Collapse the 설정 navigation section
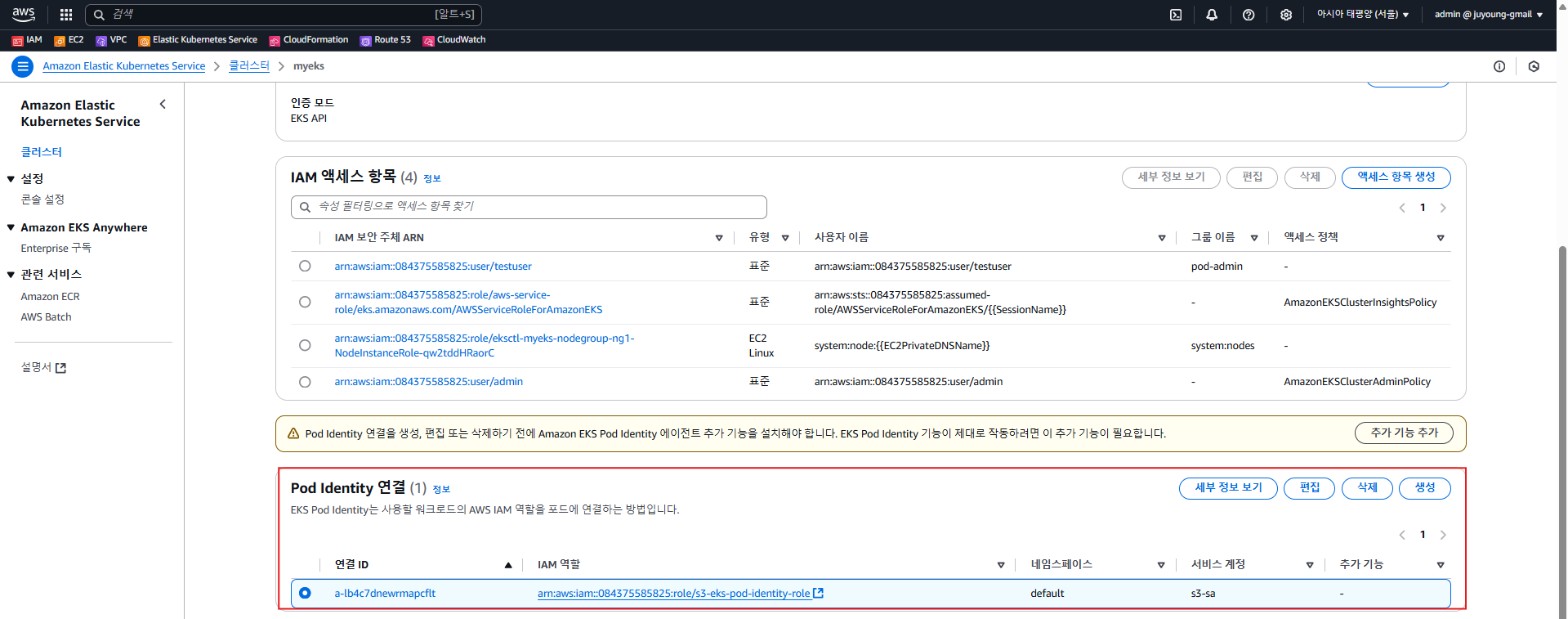This screenshot has height=619, width=1568. 11,179
